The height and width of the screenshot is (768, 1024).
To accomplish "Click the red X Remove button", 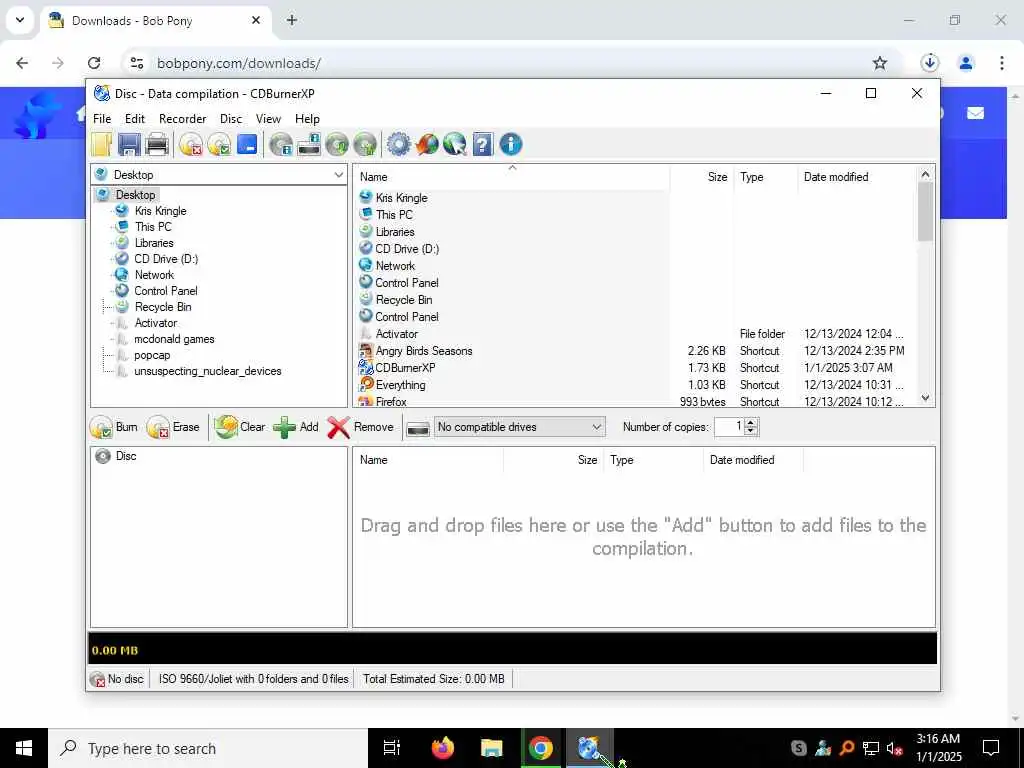I will click(360, 427).
